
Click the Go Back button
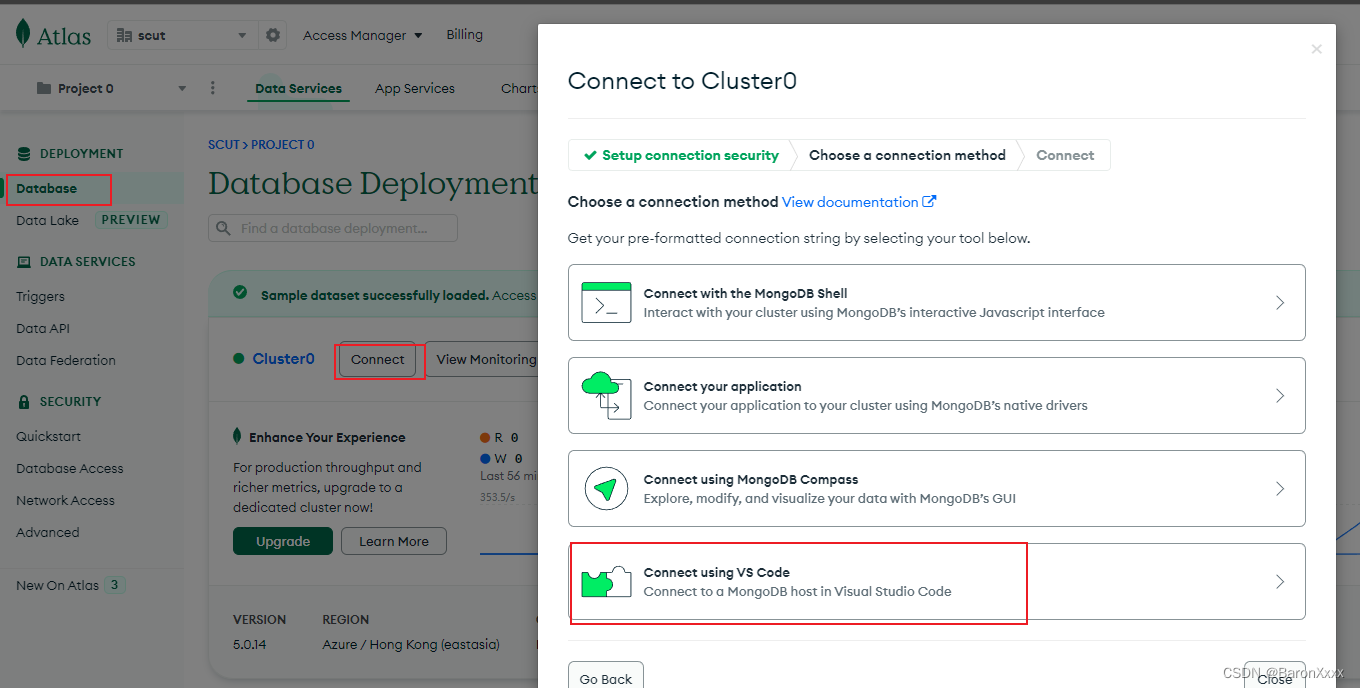click(606, 677)
